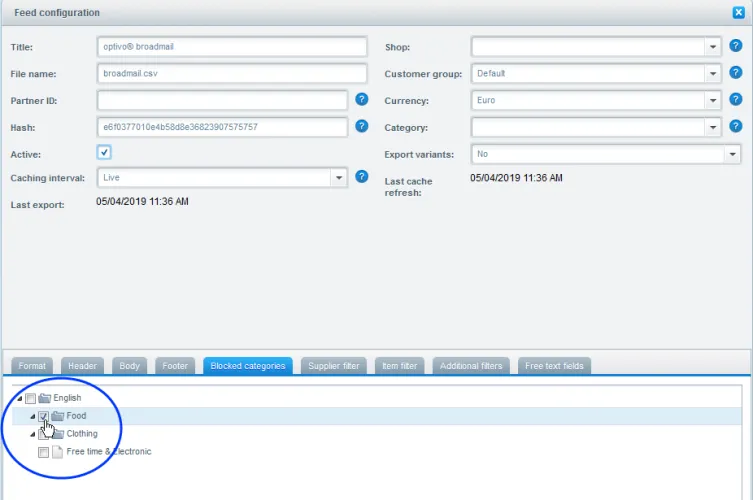Screen dimensions: 753x500
Task: Click the Title input field
Action: pyautogui.click(x=232, y=47)
